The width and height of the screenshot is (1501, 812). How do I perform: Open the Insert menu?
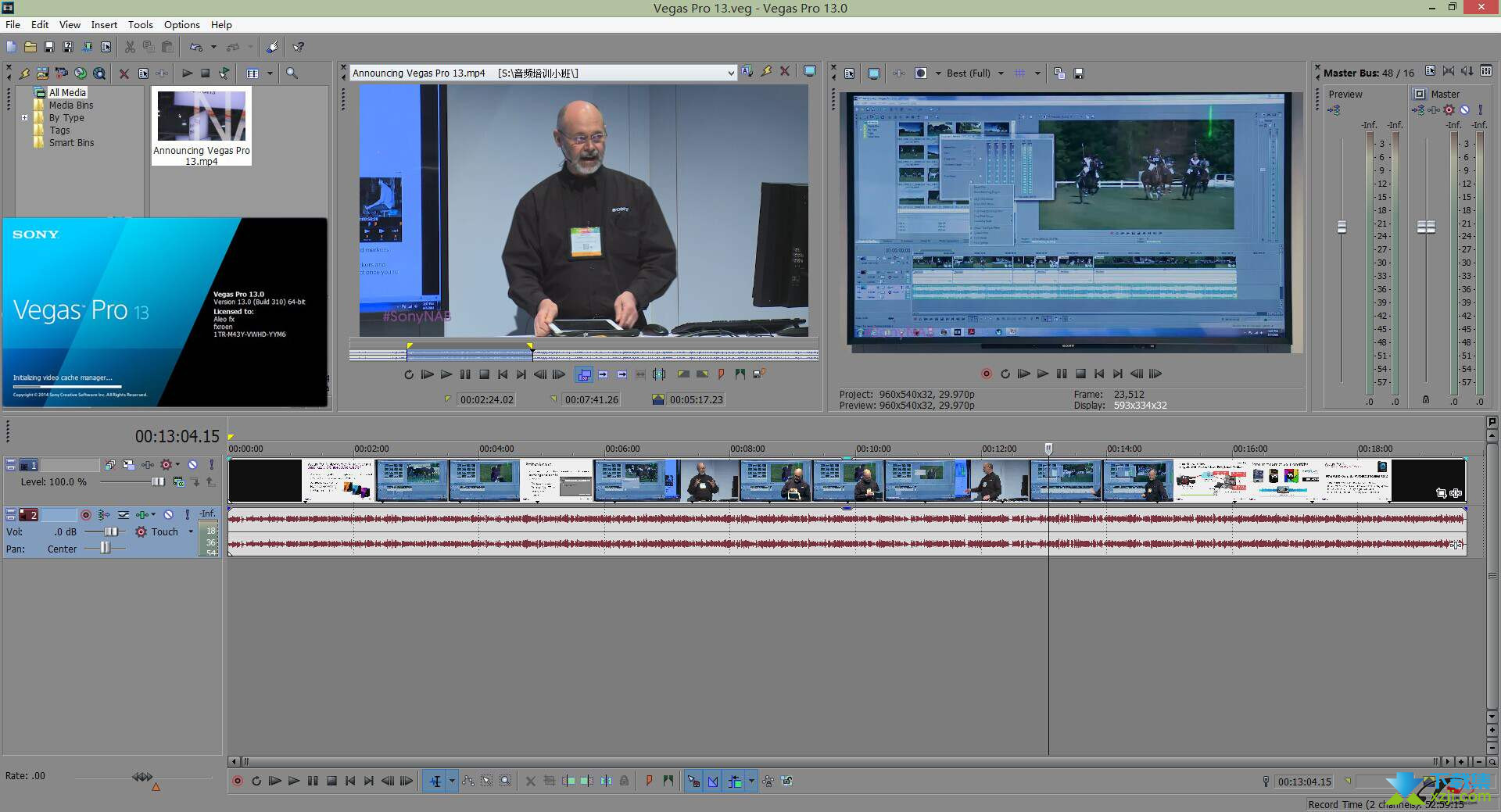coord(104,24)
